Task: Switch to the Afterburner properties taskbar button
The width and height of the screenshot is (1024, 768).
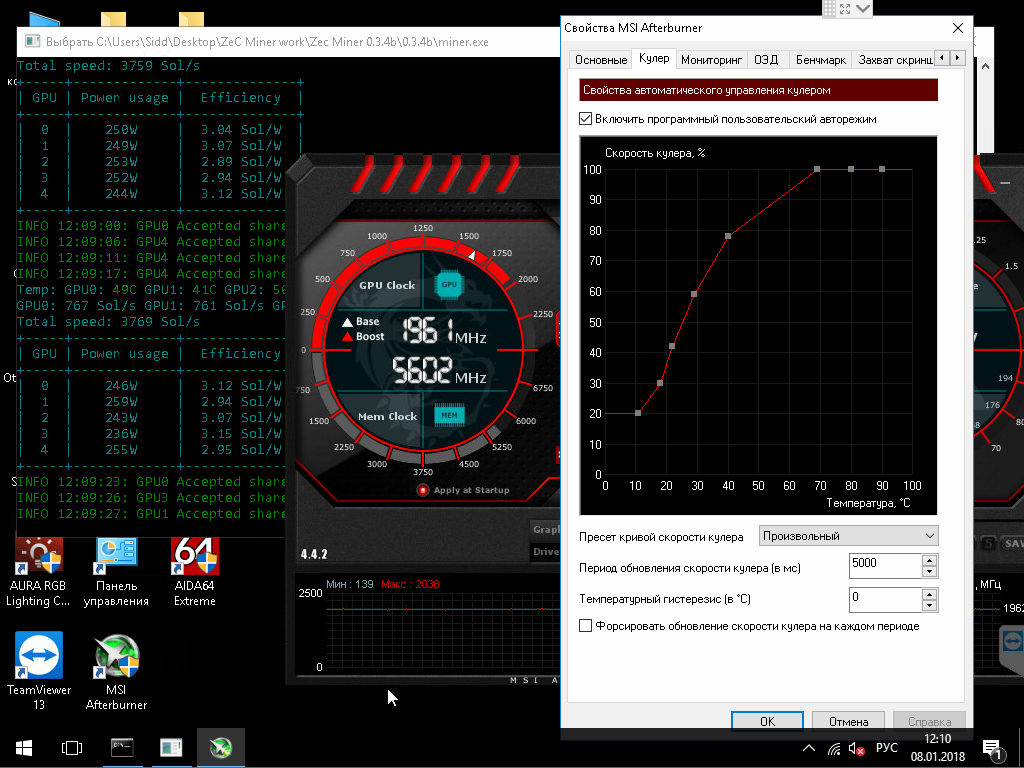Action: point(171,748)
